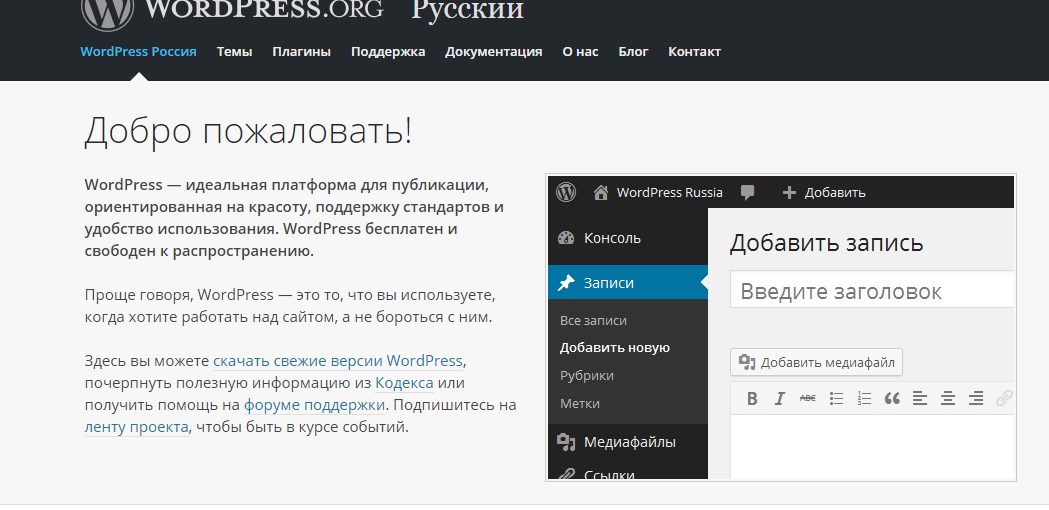Insert a bulleted list
Image resolution: width=1049 pixels, height=510 pixels.
pos(836,399)
